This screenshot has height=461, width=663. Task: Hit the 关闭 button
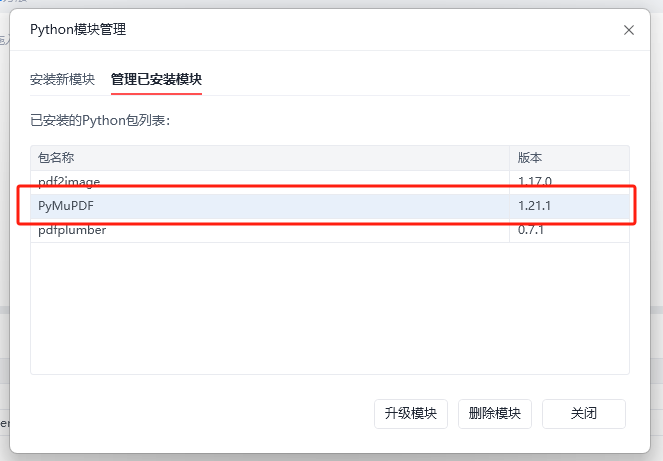click(583, 413)
